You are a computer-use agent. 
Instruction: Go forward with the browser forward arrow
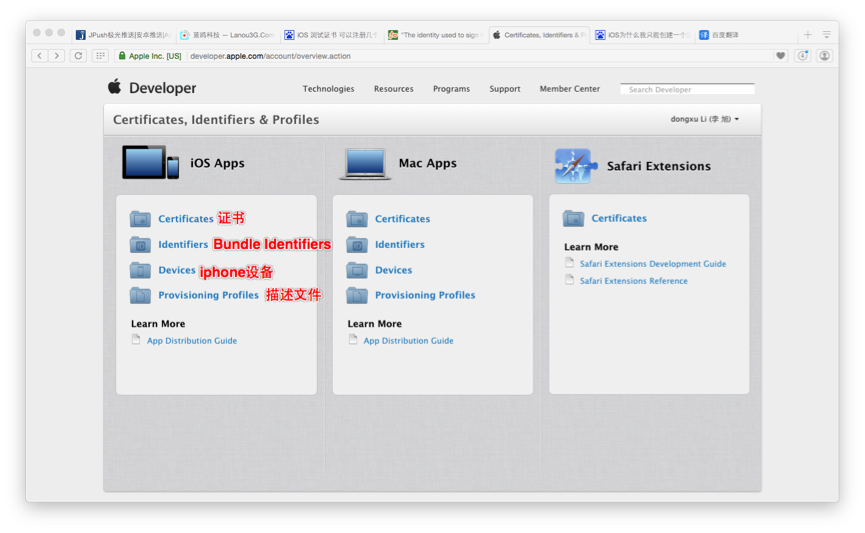click(x=57, y=56)
